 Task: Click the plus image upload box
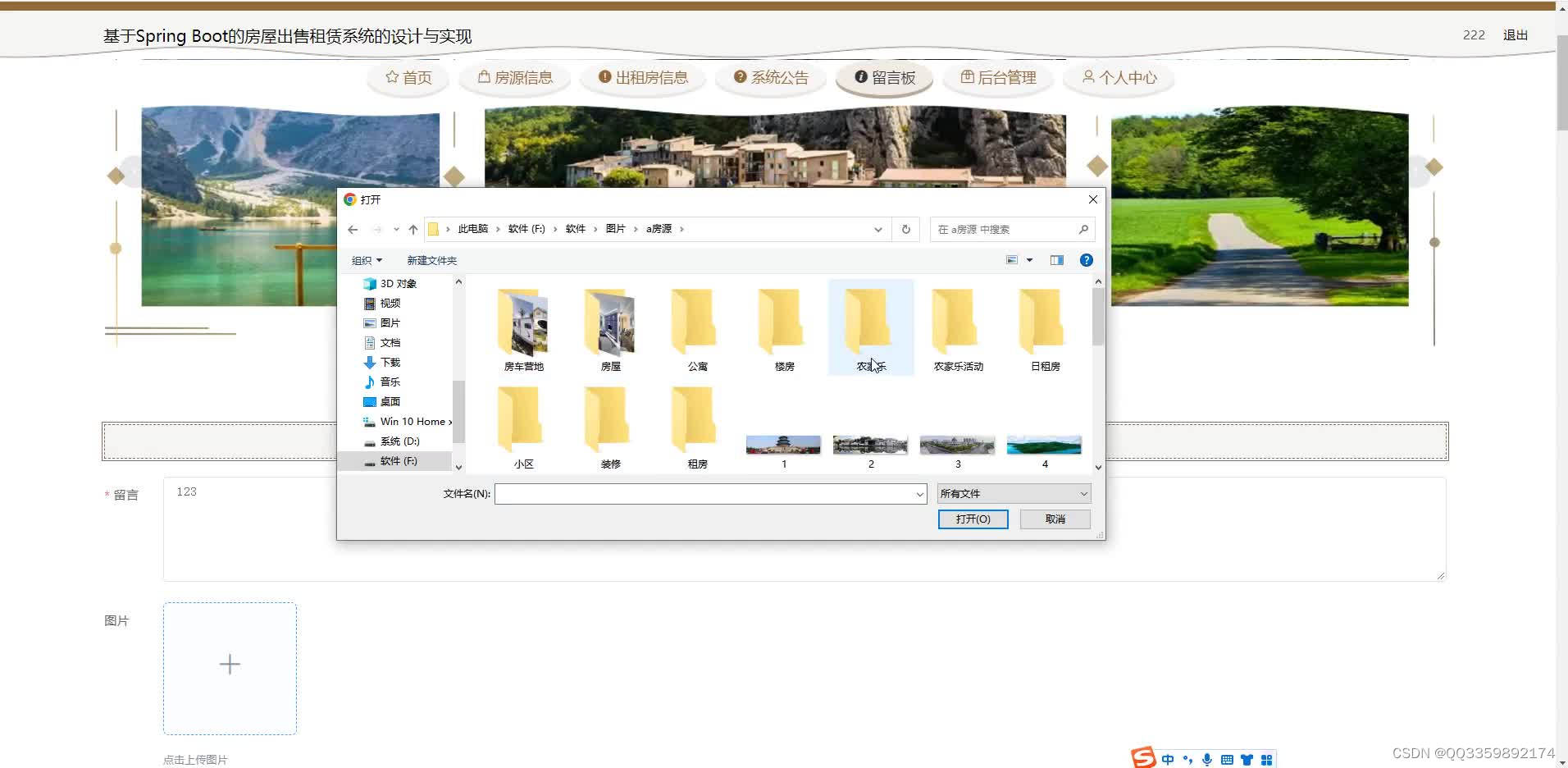[230, 668]
